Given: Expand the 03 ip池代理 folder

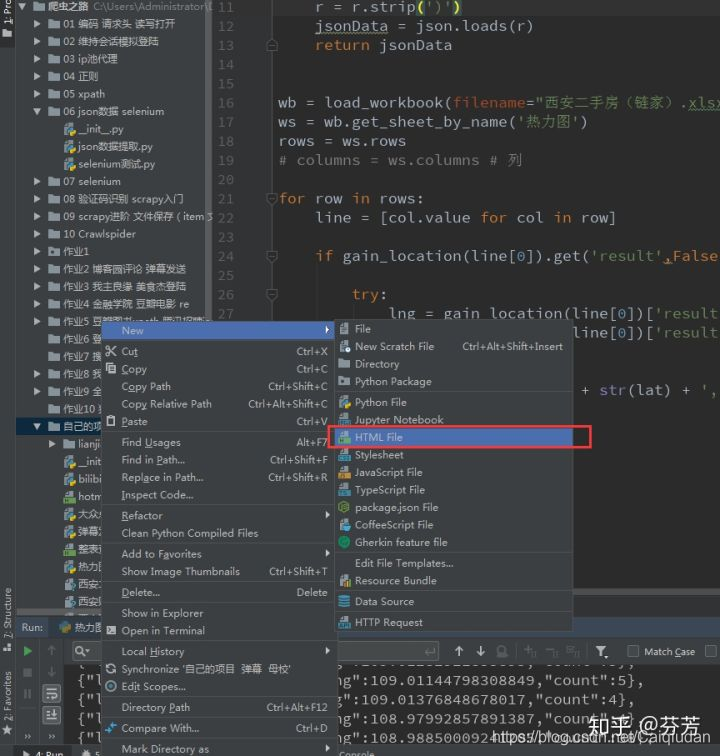Looking at the screenshot, I should [x=37, y=59].
